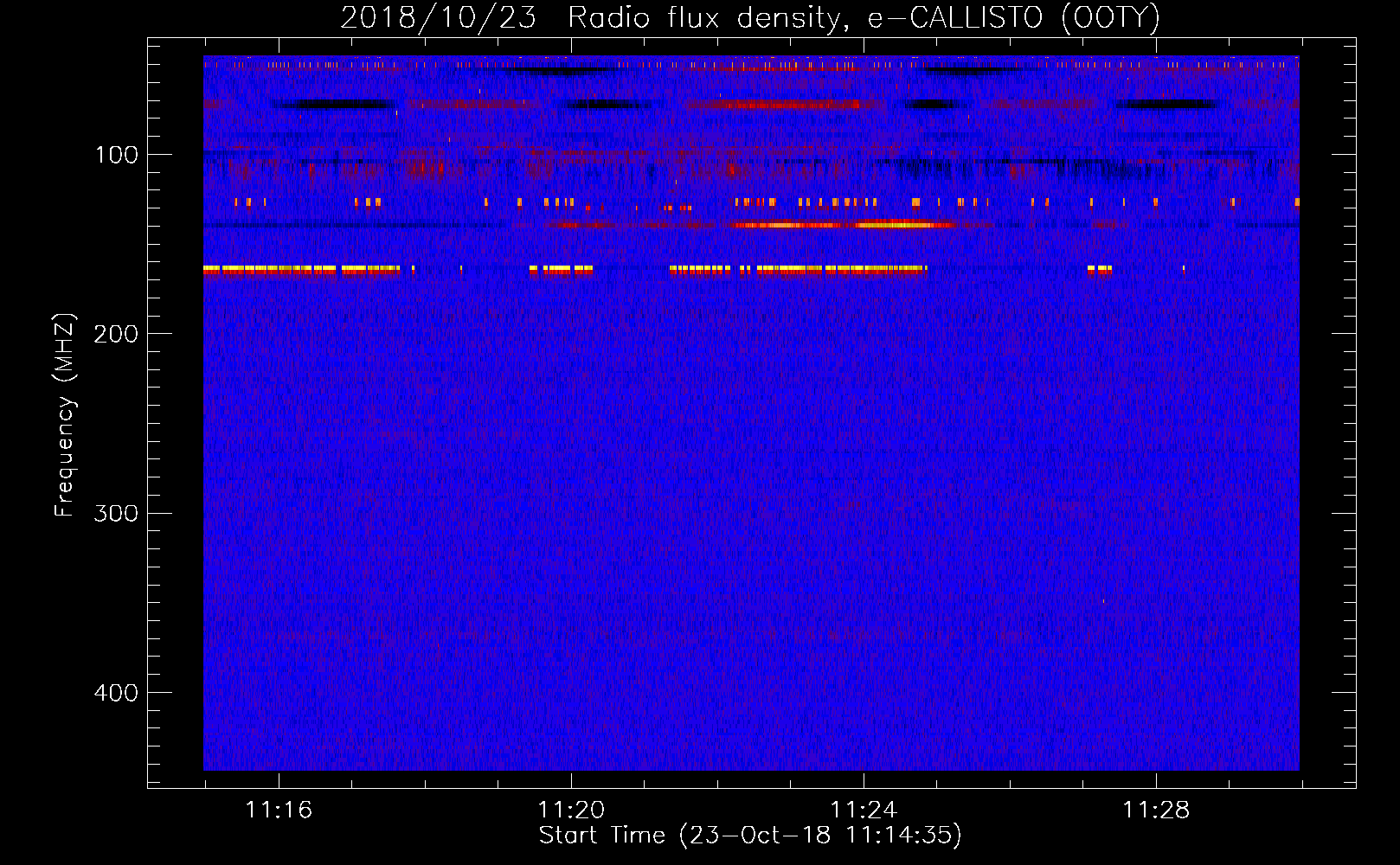Click the 'Frequency (MHZ)' axis label
This screenshot has height=865, width=1400.
(x=65, y=415)
